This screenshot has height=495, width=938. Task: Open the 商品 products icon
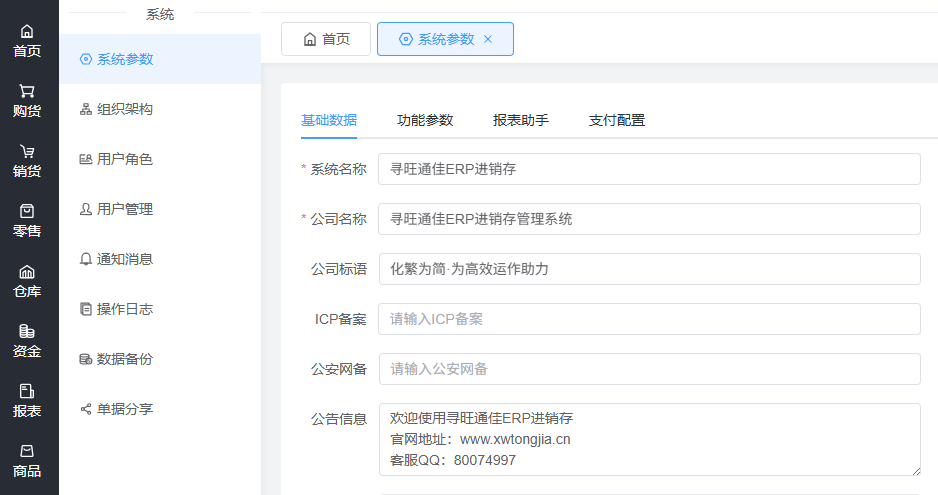(x=27, y=451)
